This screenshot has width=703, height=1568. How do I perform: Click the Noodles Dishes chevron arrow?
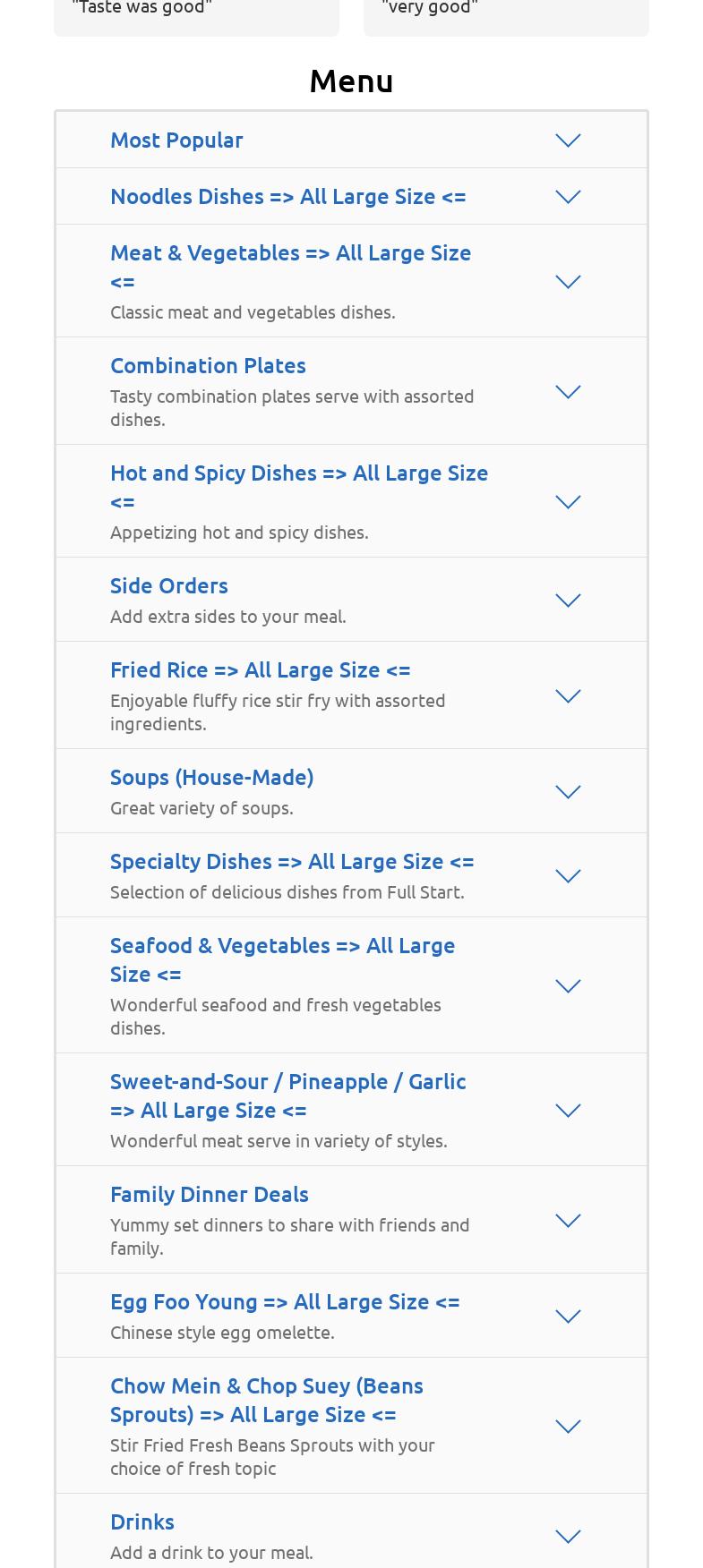[568, 197]
